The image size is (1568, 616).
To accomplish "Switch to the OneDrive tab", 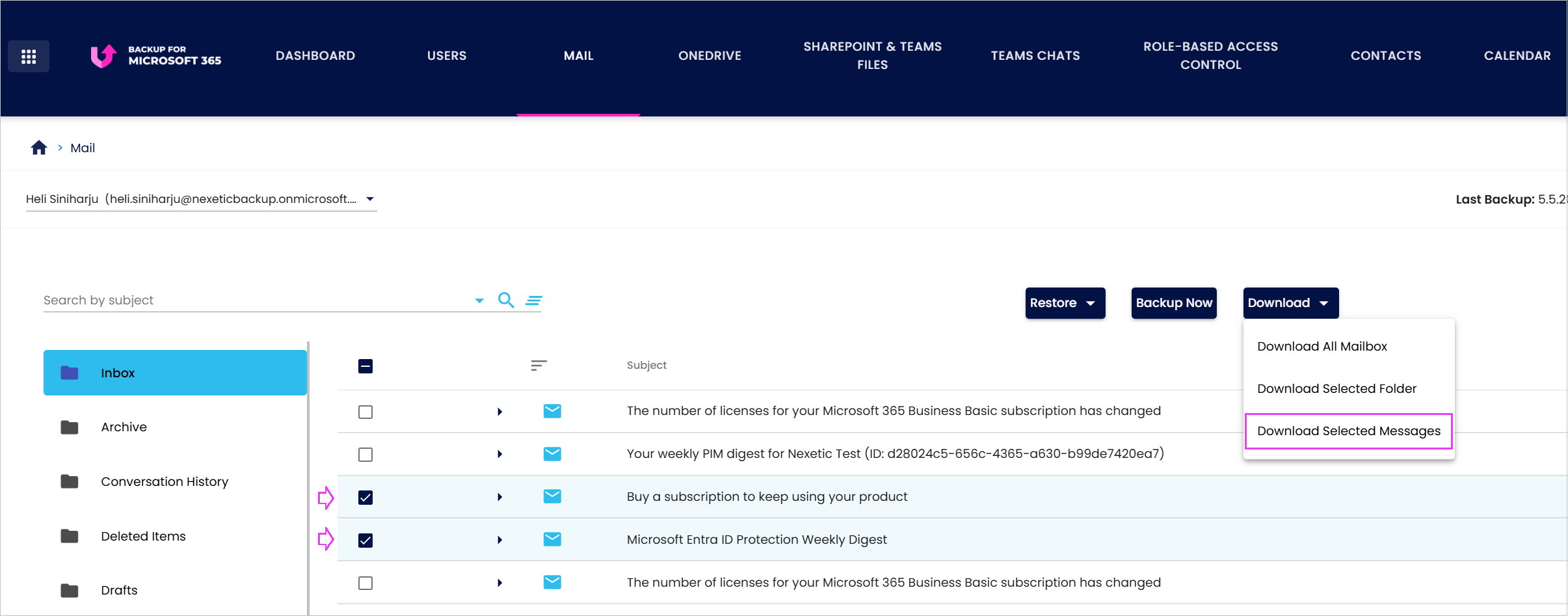I will point(710,56).
